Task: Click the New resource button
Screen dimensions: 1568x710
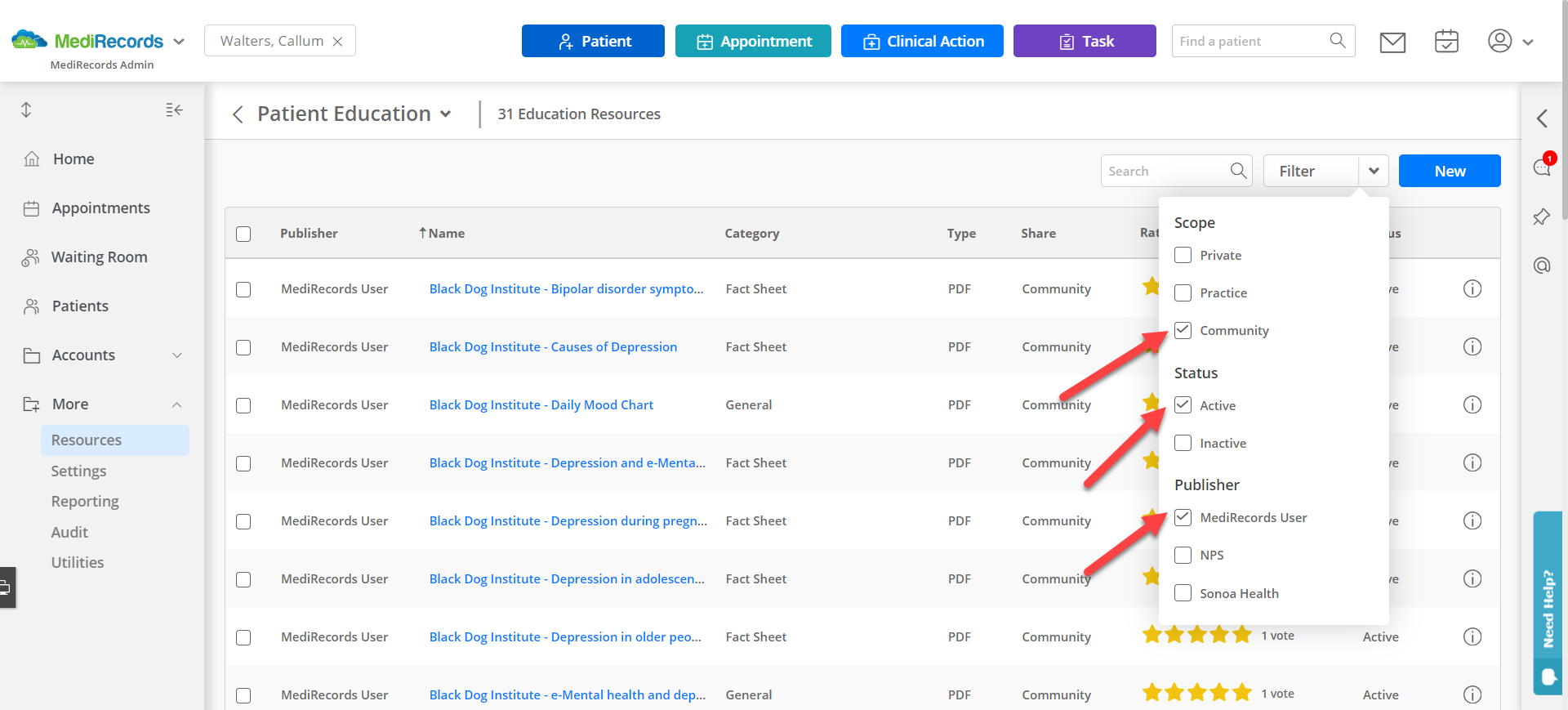Action: click(x=1450, y=171)
